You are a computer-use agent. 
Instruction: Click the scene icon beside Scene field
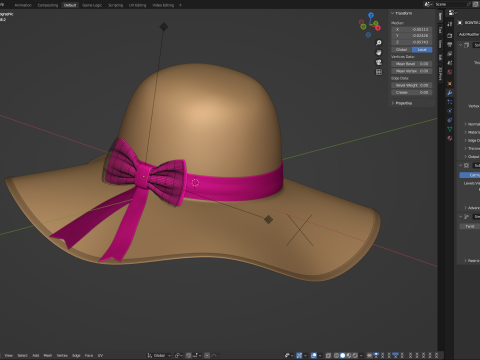[428, 4]
